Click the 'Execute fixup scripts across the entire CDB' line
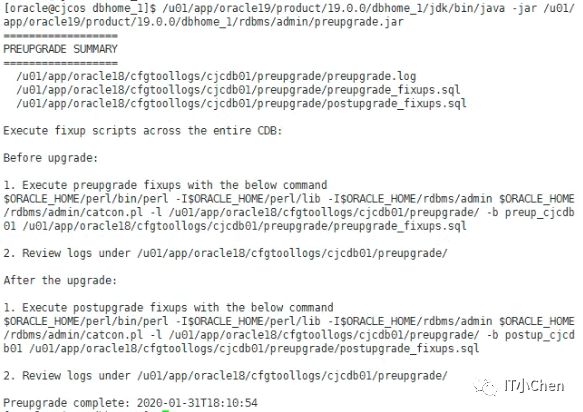This screenshot has width=583, height=412. (x=143, y=131)
